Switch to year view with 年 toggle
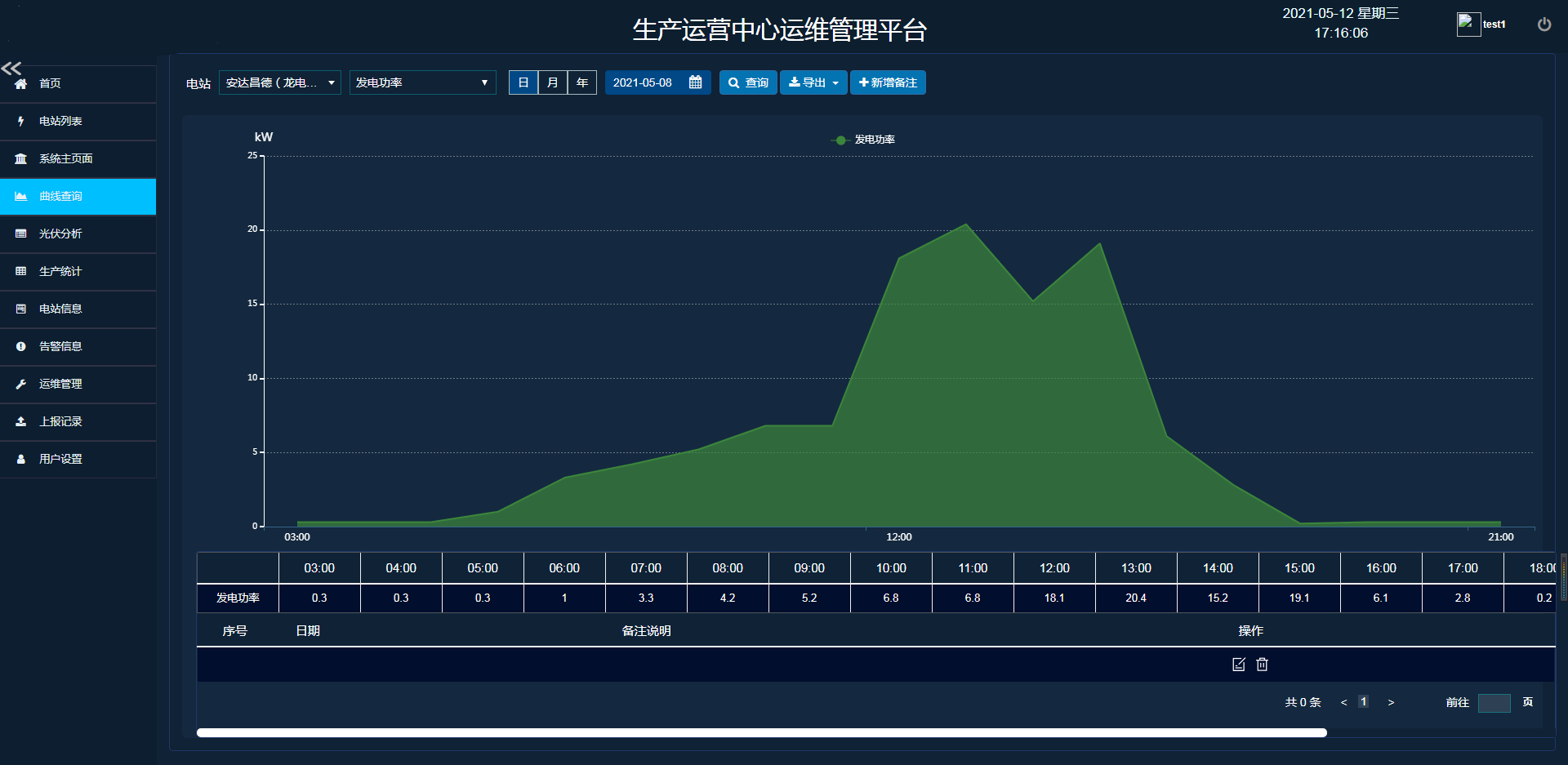This screenshot has height=765, width=1568. (582, 82)
